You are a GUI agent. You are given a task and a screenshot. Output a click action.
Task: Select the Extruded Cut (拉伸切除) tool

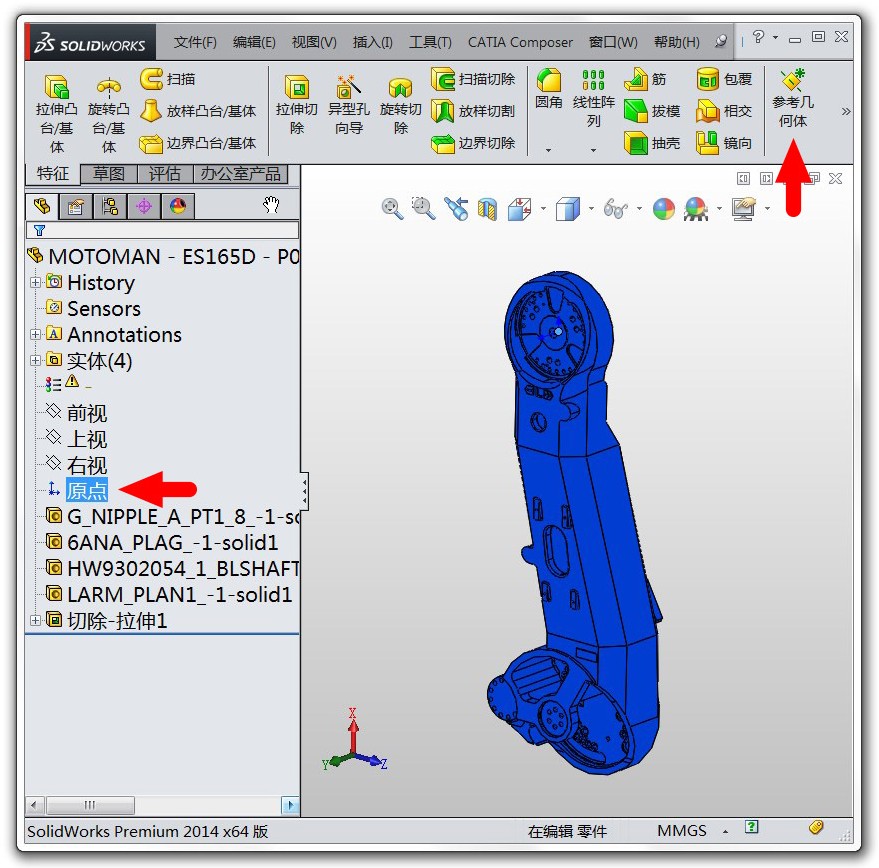[297, 105]
